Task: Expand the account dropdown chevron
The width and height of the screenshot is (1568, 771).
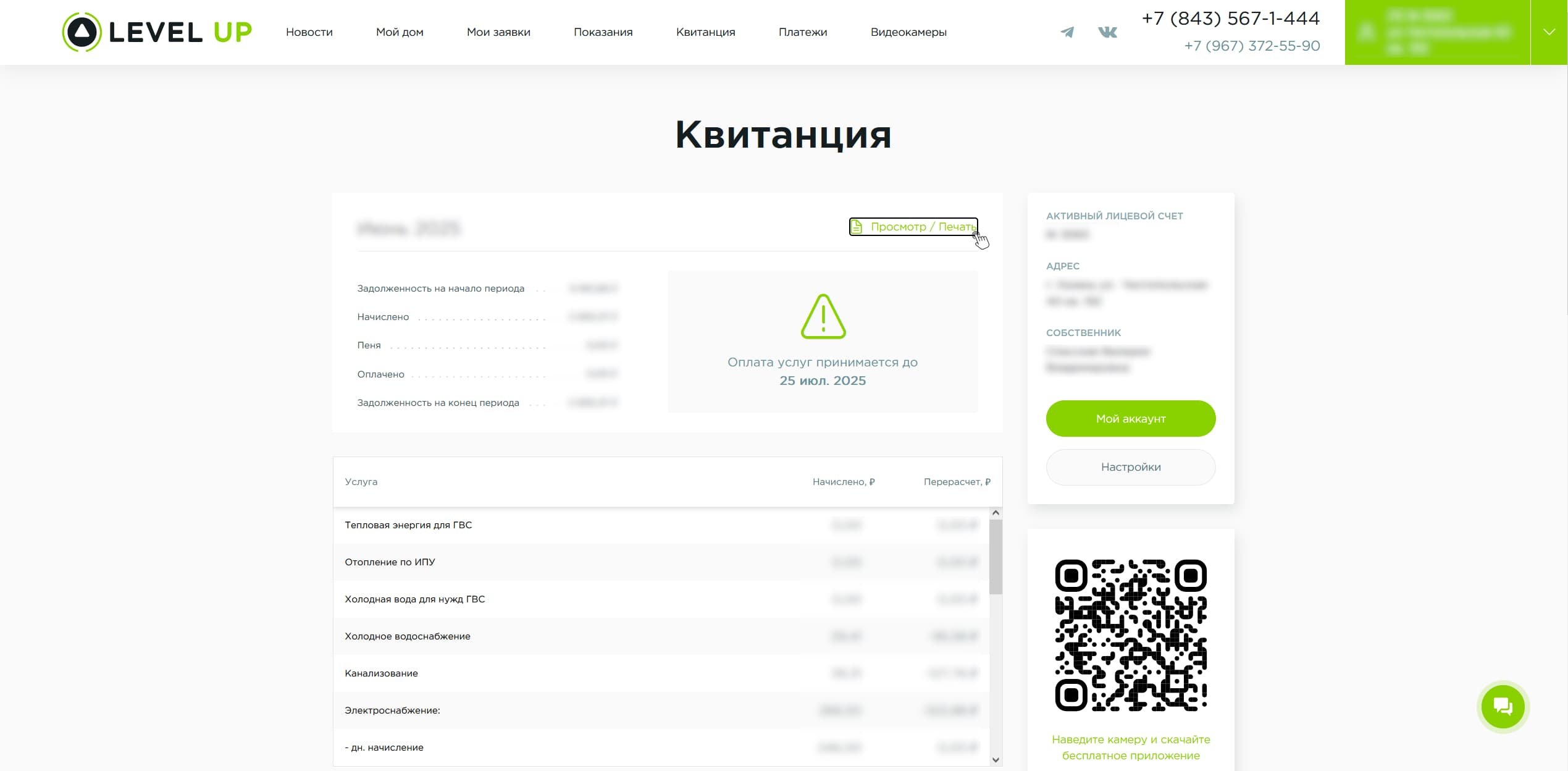Action: pyautogui.click(x=1549, y=32)
